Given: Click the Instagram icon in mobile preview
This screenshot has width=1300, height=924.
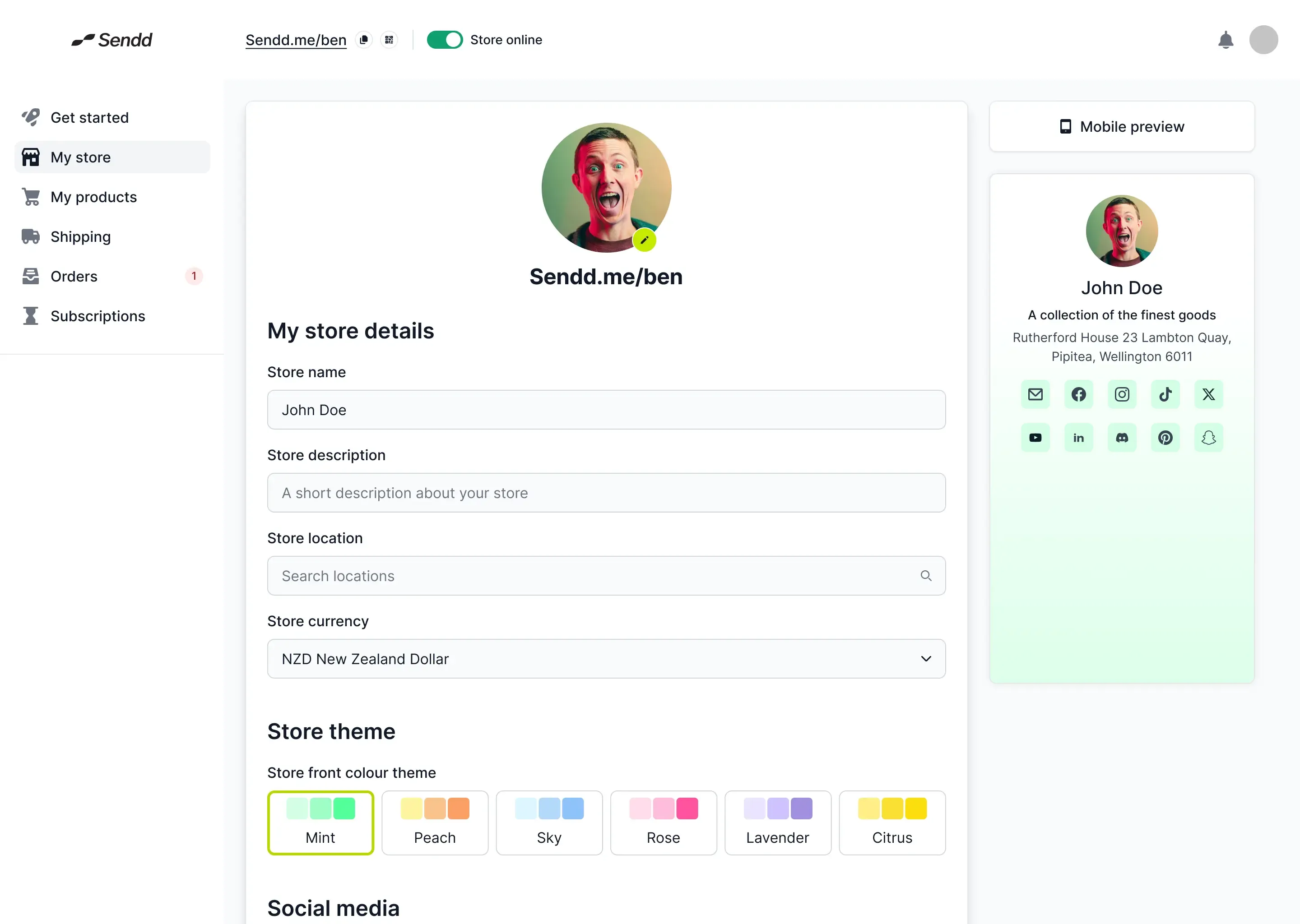Looking at the screenshot, I should (x=1122, y=394).
